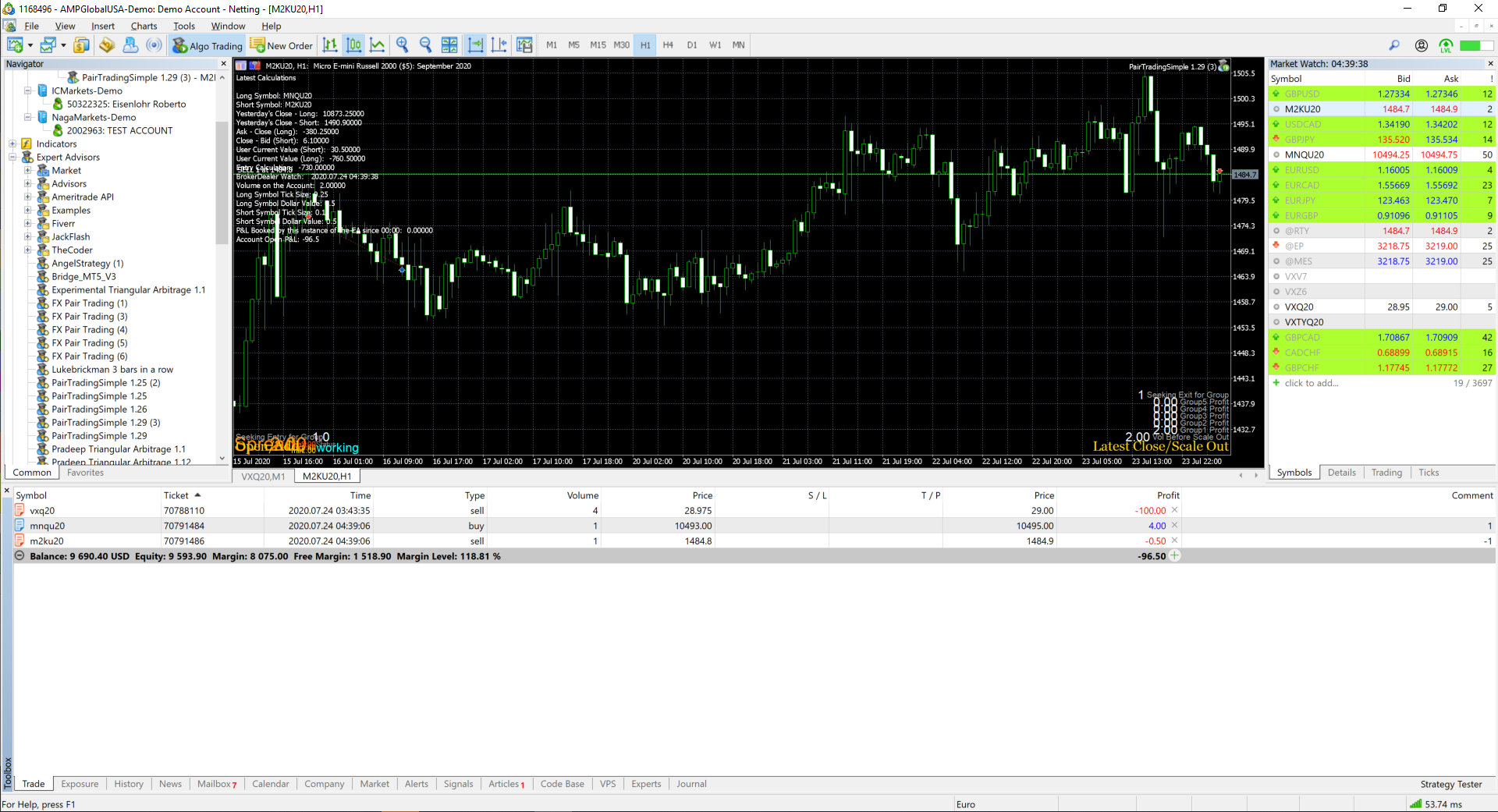Open the File menu
Viewport: 1498px width, 812px height.
(x=31, y=26)
